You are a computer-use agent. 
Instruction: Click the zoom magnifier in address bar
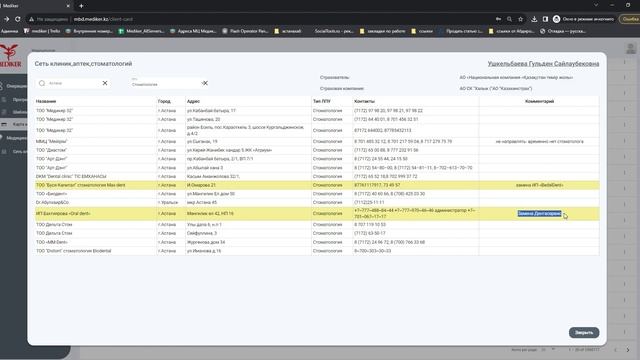point(509,19)
